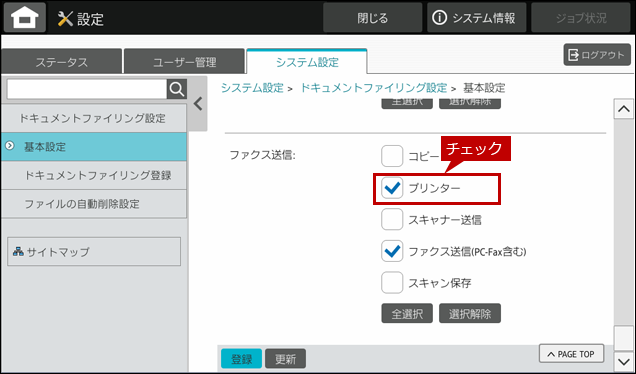Image resolution: width=636 pixels, height=374 pixels.
Task: Click the vertical scrollbar thumb
Action: click(x=623, y=337)
